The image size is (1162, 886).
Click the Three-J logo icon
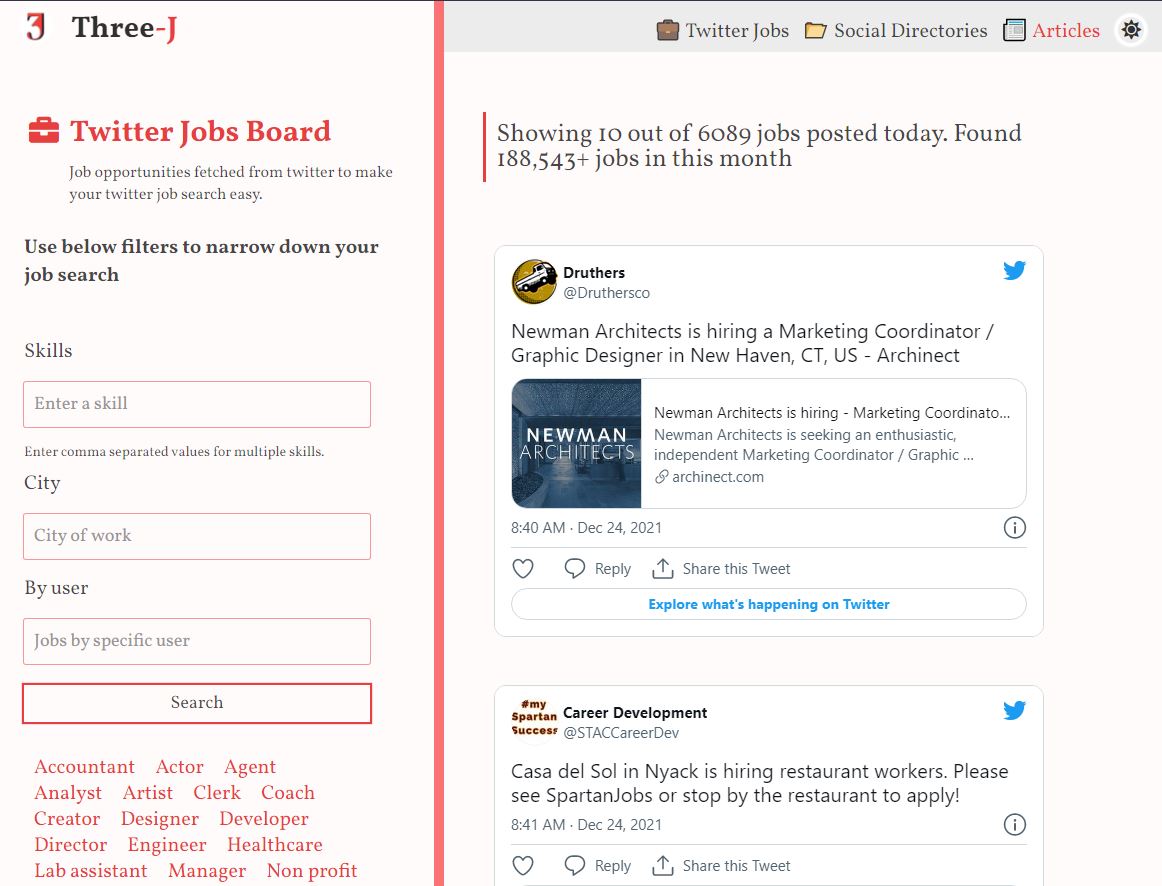pyautogui.click(x=36, y=27)
